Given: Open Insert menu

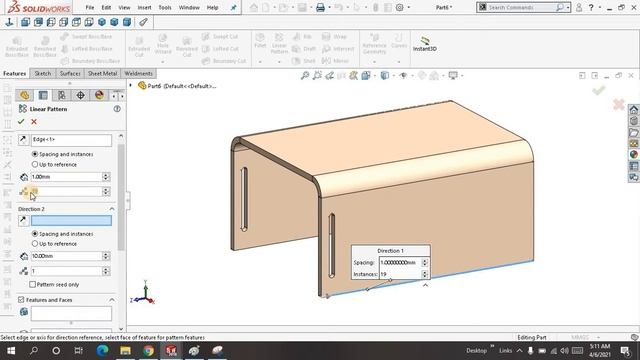Looking at the screenshot, I should click(x=144, y=7).
